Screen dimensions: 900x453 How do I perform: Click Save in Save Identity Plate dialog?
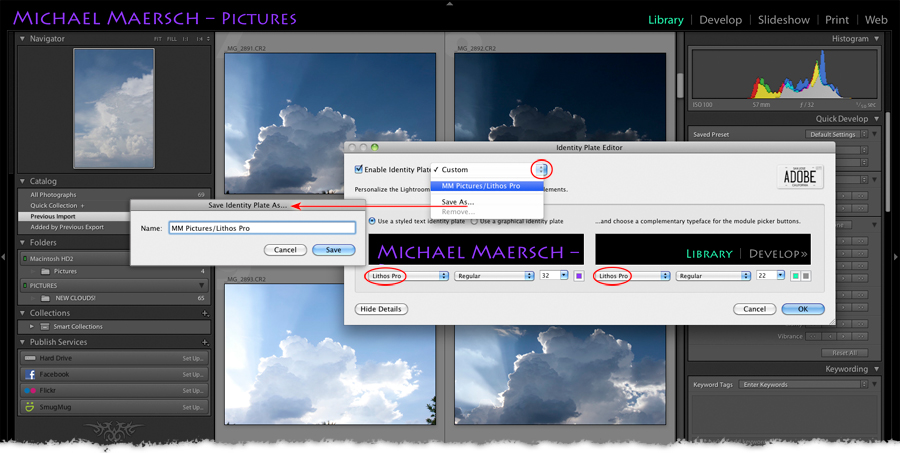tap(333, 250)
